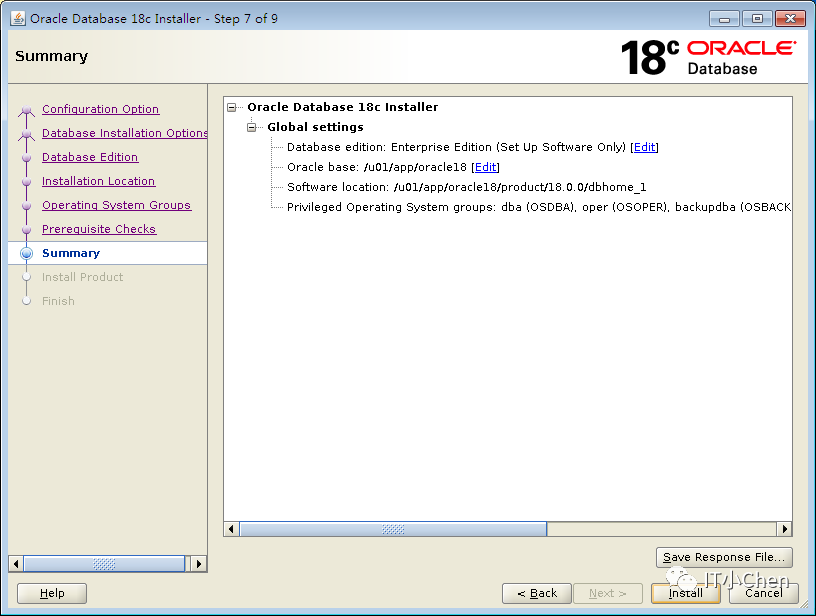
Task: Return to Prerequisite Checks step
Action: [x=99, y=229]
